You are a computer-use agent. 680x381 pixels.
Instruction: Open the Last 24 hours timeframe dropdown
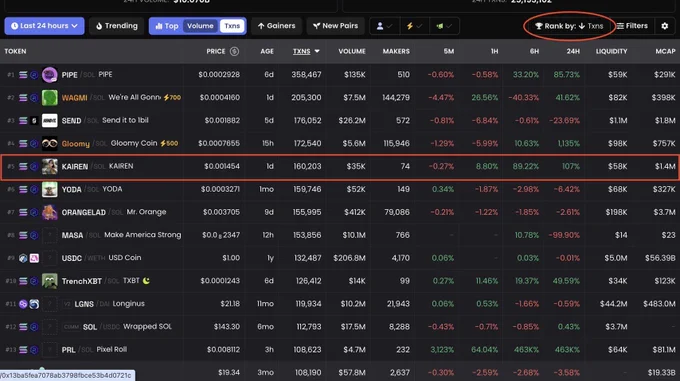(44, 26)
